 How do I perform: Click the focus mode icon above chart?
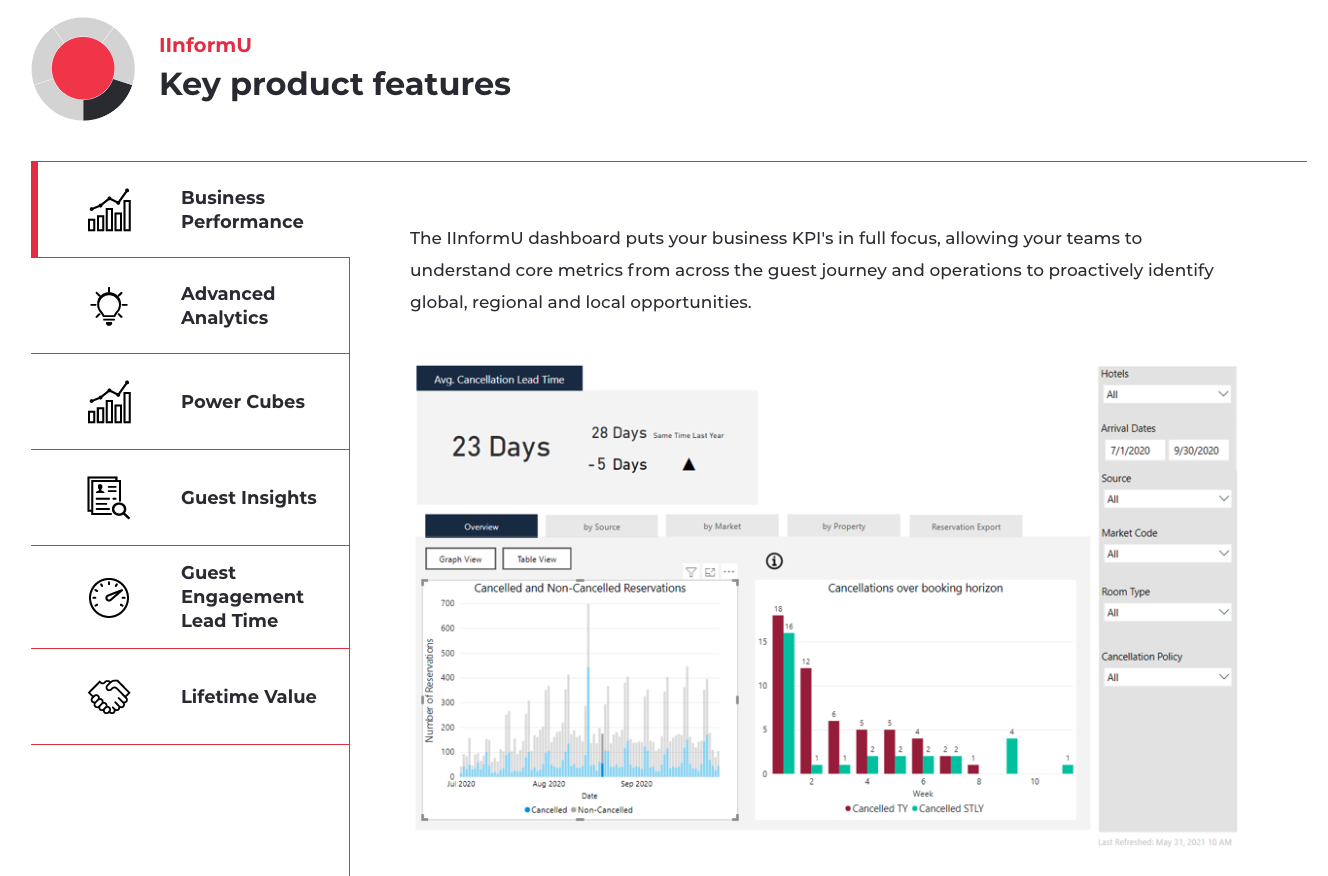(710, 572)
